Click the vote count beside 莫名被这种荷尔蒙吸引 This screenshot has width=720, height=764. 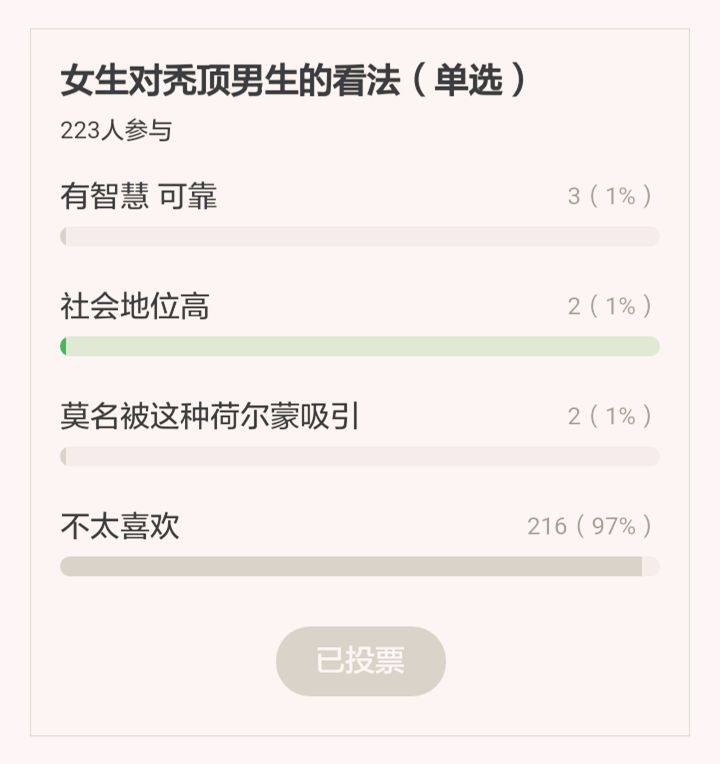coord(610,416)
